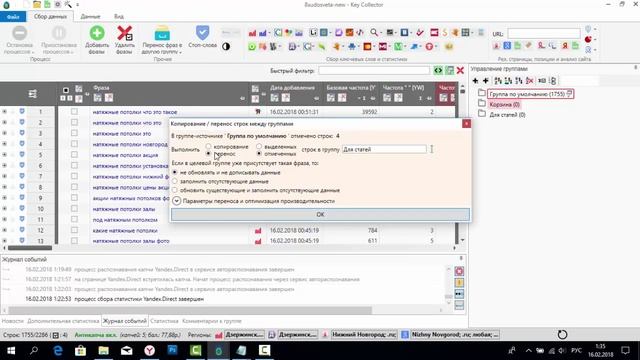
Task: Close the Копирование / перенос строк dialog
Action: click(x=467, y=124)
